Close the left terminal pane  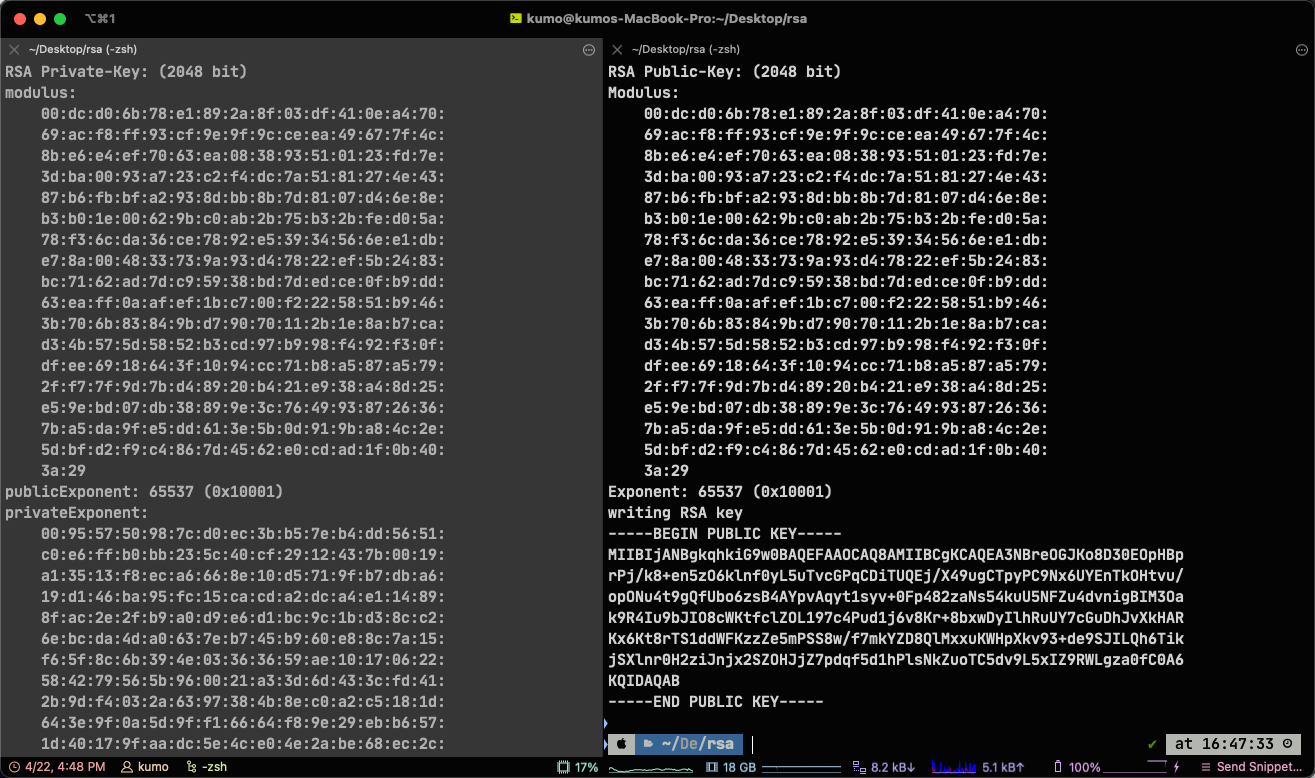click(x=14, y=49)
